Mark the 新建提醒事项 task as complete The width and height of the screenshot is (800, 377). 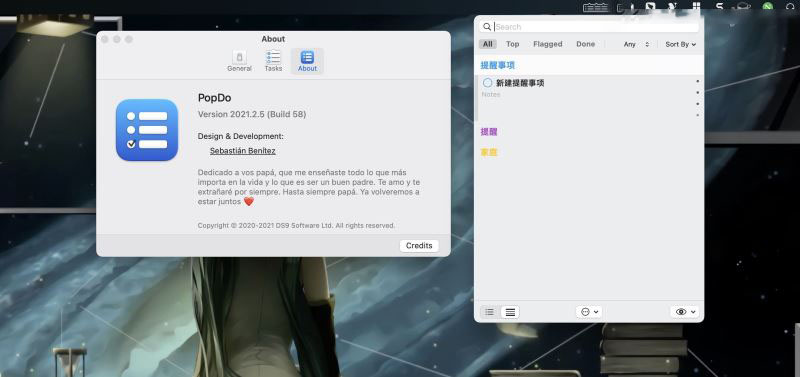[488, 83]
